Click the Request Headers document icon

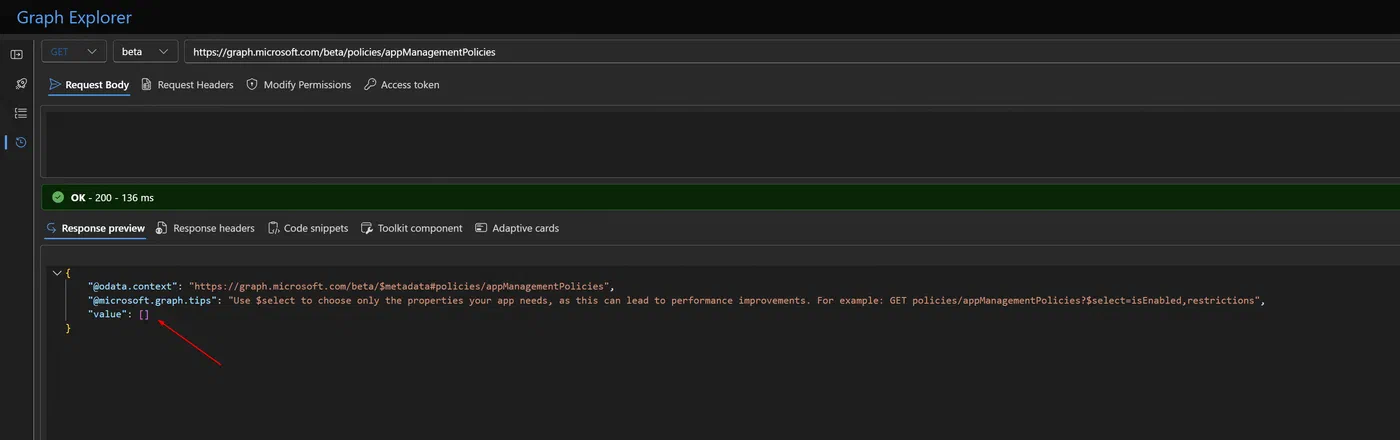147,85
